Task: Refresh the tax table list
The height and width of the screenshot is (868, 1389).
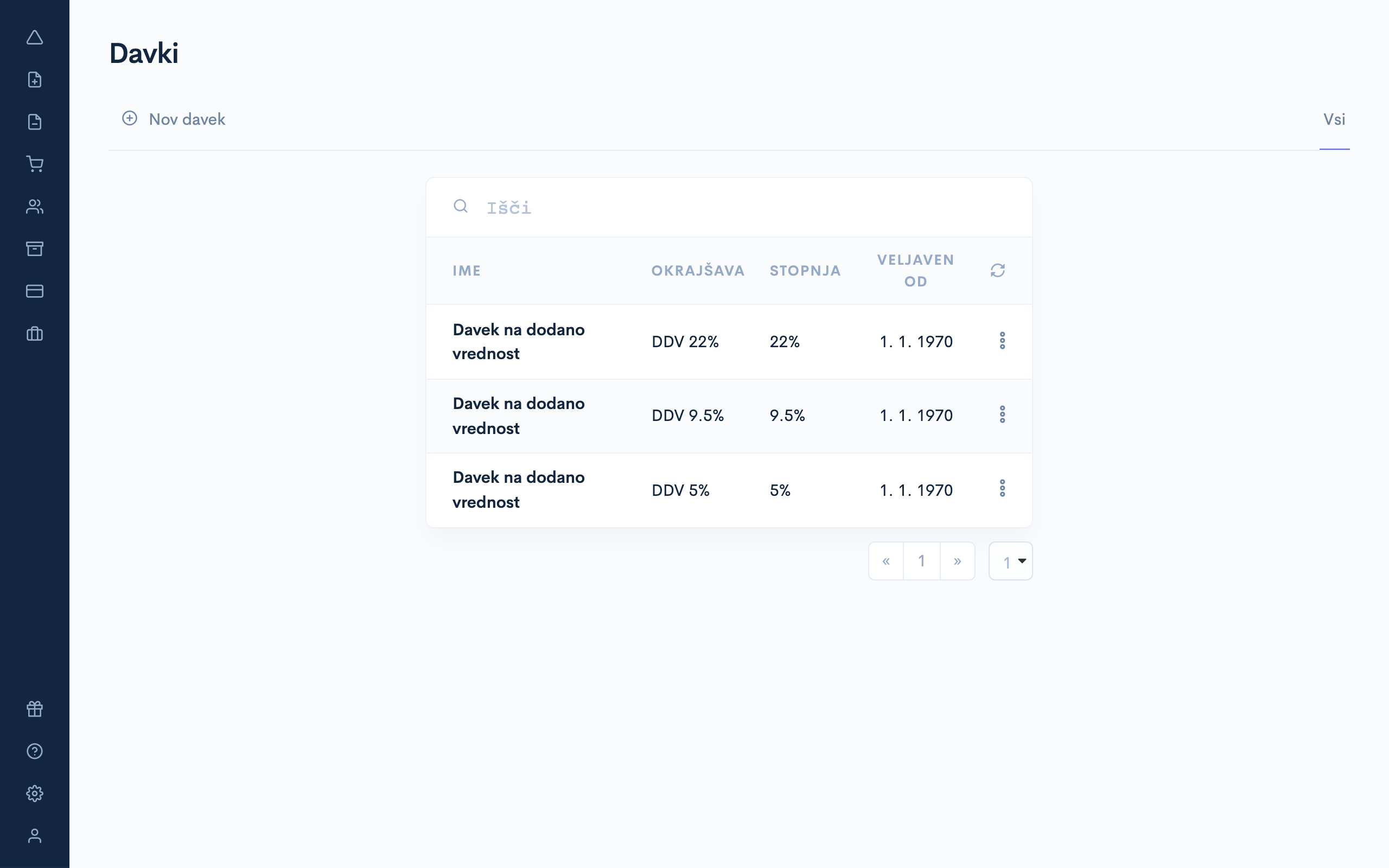Action: click(998, 270)
